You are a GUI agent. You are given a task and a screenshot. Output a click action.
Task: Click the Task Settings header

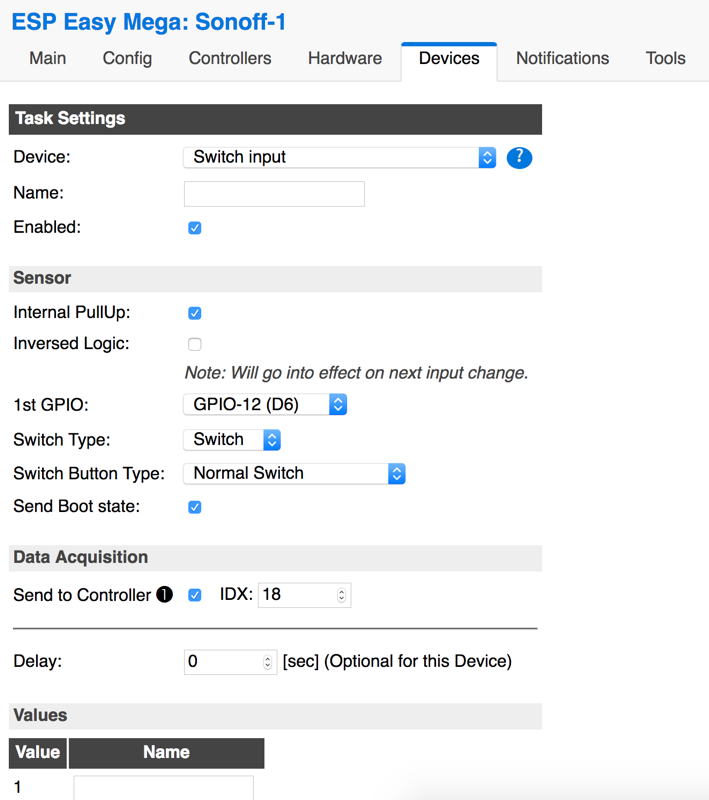coord(275,119)
